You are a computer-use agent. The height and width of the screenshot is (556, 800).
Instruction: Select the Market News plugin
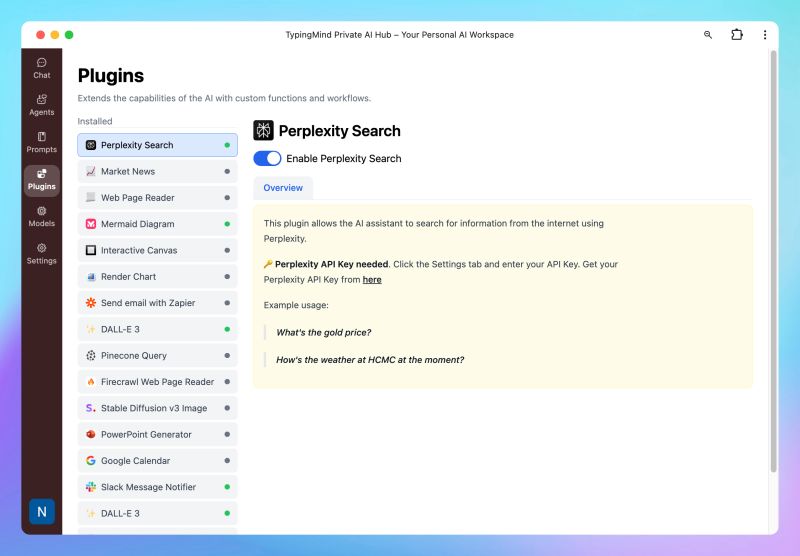[158, 171]
